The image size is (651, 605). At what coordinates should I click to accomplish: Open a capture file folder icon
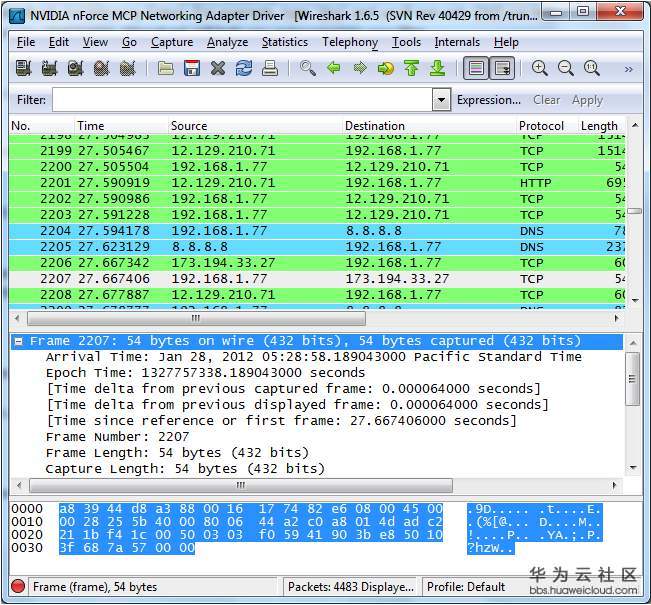point(166,68)
